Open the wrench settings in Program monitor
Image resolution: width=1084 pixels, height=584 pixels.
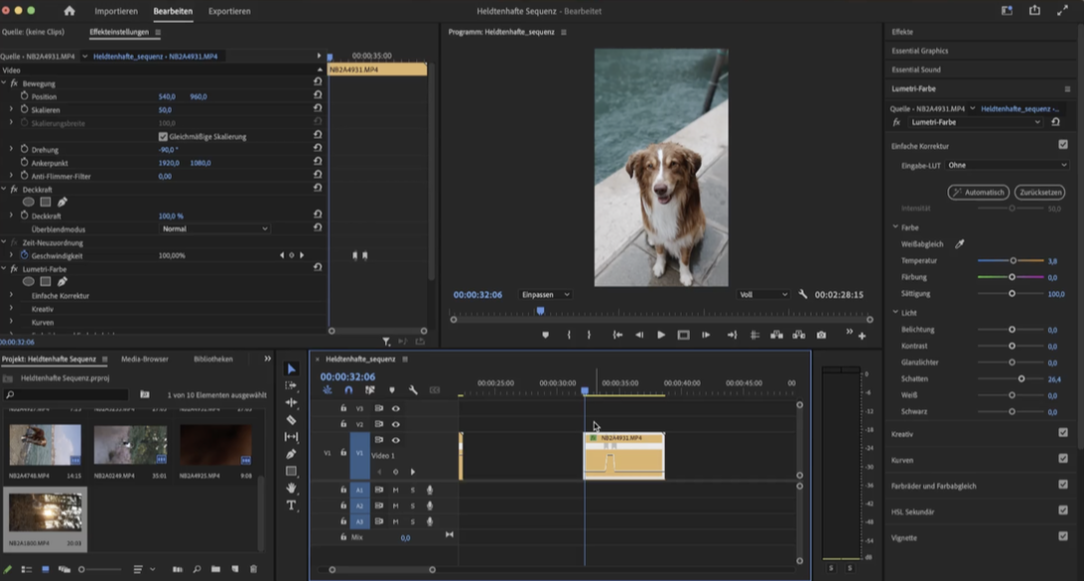click(802, 295)
